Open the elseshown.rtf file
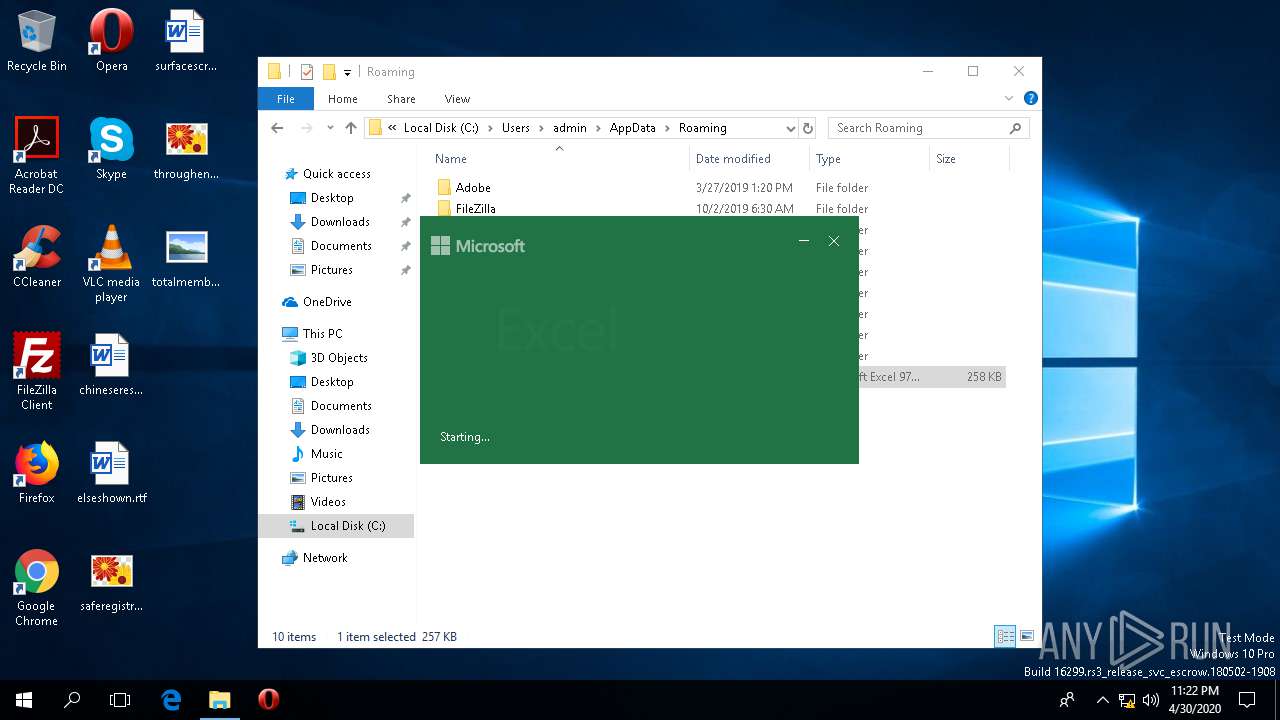The width and height of the screenshot is (1280, 720). point(111,473)
